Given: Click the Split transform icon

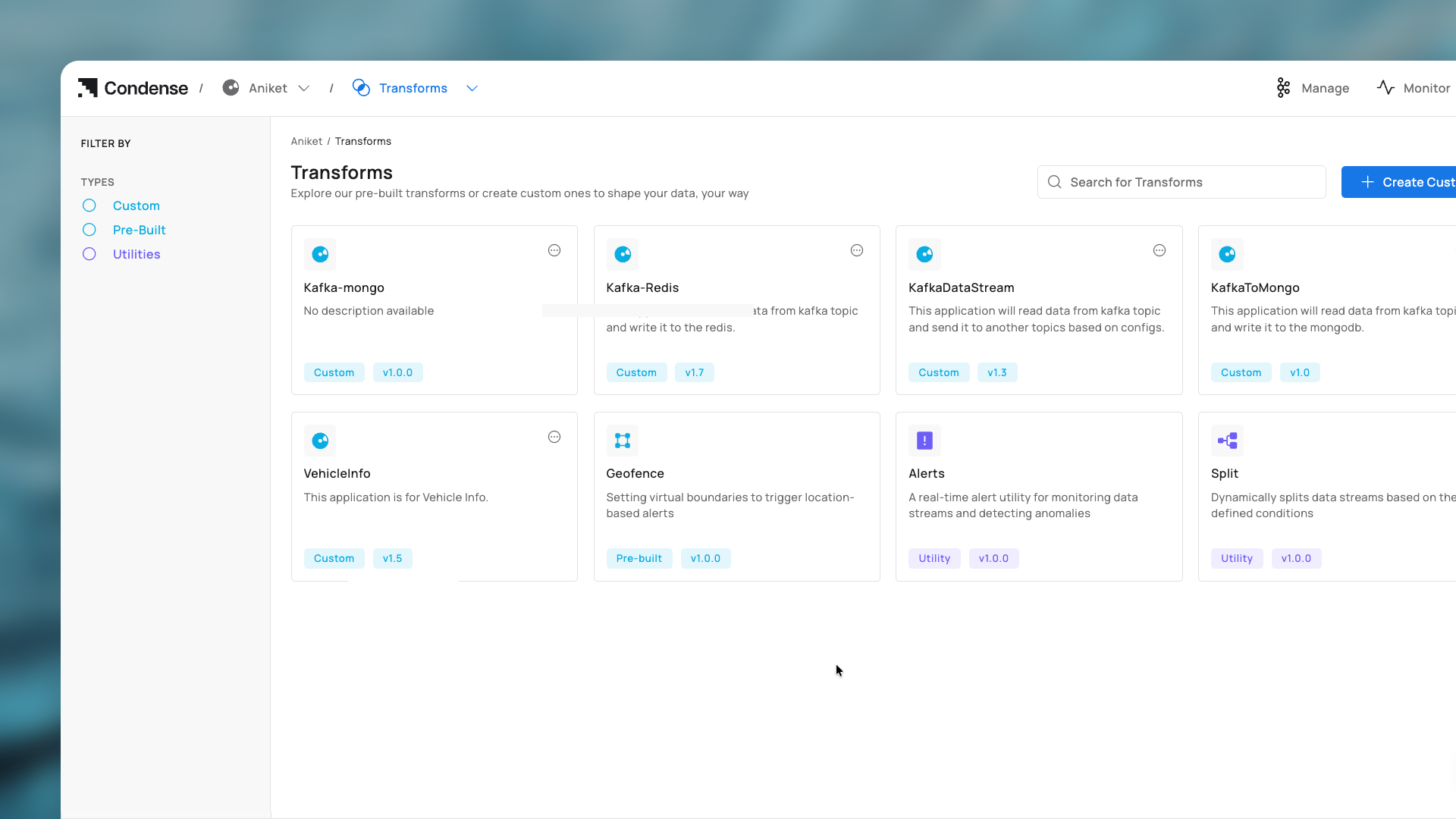Looking at the screenshot, I should (x=1227, y=441).
